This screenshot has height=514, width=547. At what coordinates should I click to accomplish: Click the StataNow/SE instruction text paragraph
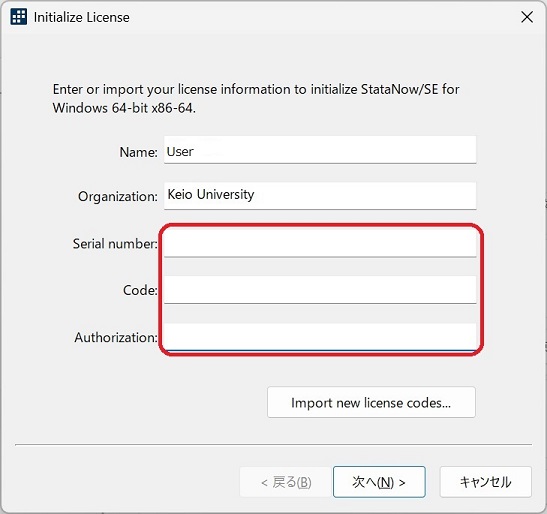click(256, 98)
